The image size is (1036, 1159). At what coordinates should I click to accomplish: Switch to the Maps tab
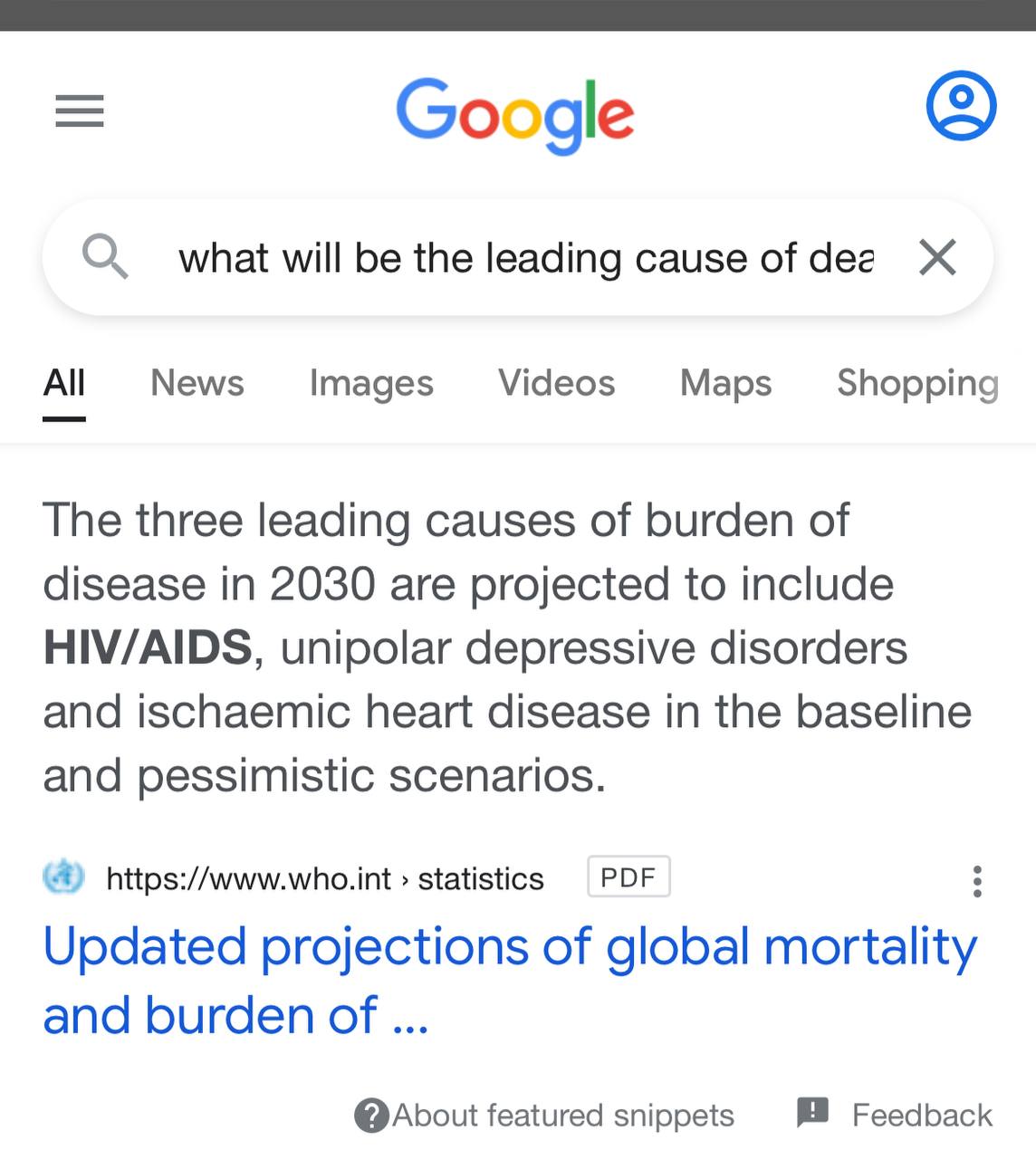[x=726, y=383]
